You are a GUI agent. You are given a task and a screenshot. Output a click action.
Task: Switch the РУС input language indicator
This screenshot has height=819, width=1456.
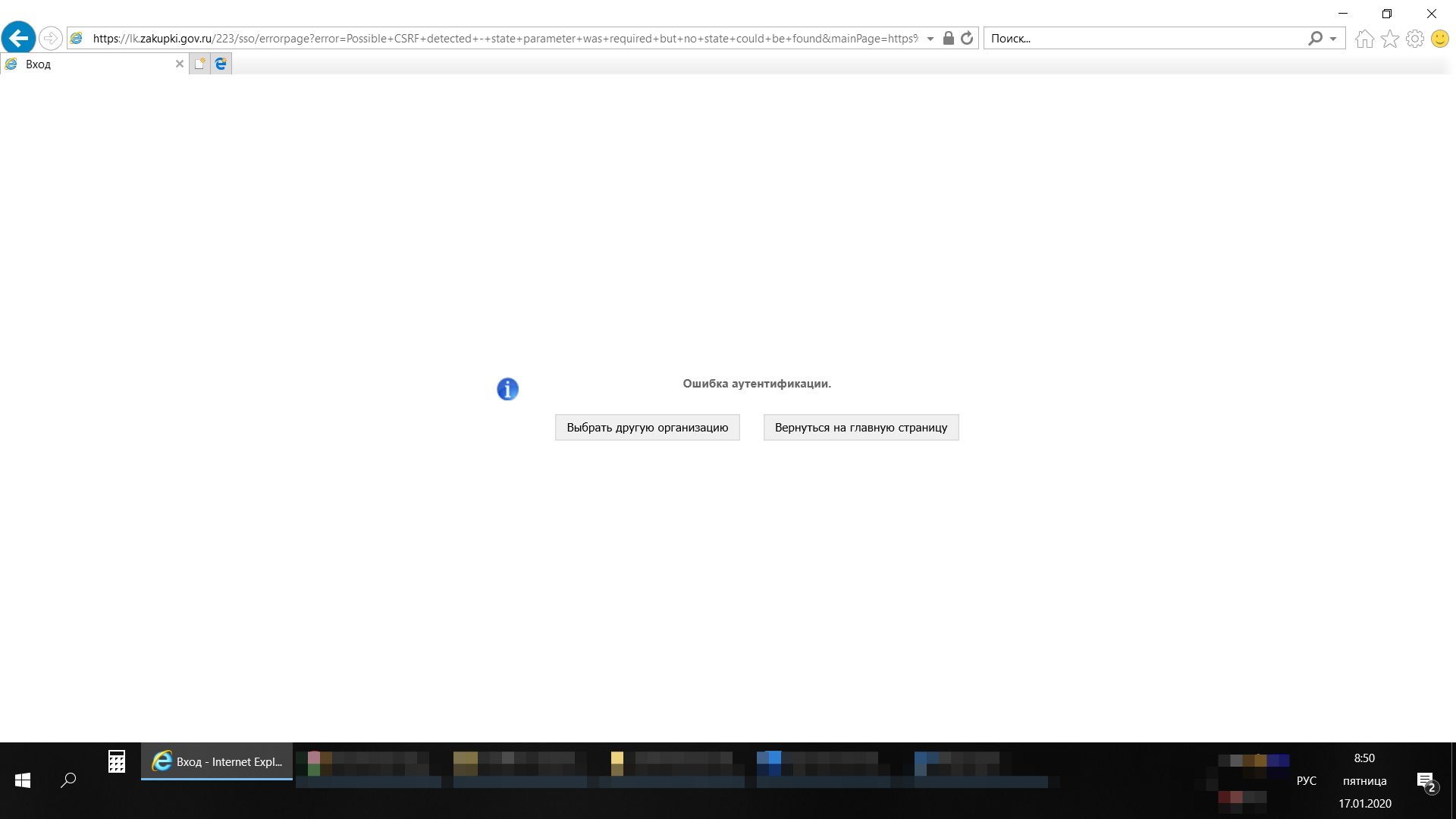point(1306,780)
